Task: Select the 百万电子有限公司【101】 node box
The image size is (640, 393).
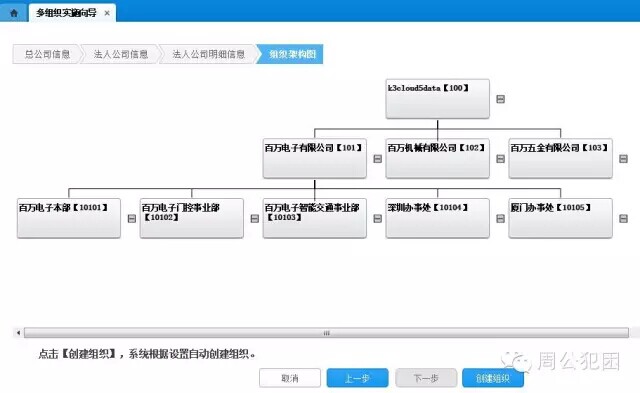Action: (315, 158)
